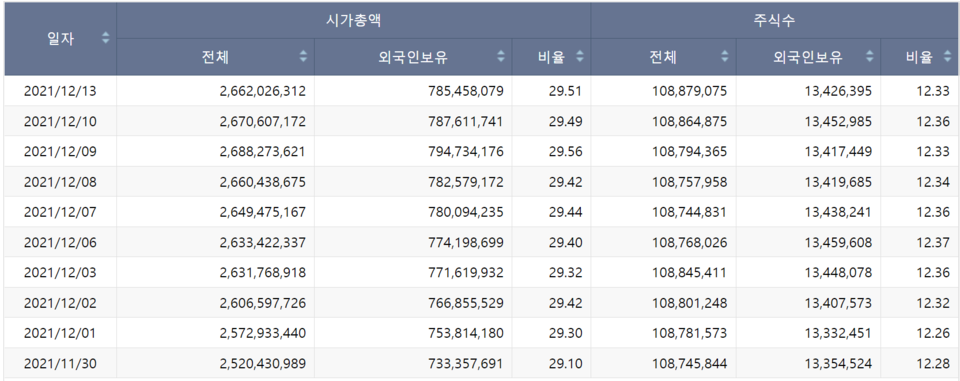Click foreign-held value 787,611,741
This screenshot has height=381, width=960.
coord(467,121)
